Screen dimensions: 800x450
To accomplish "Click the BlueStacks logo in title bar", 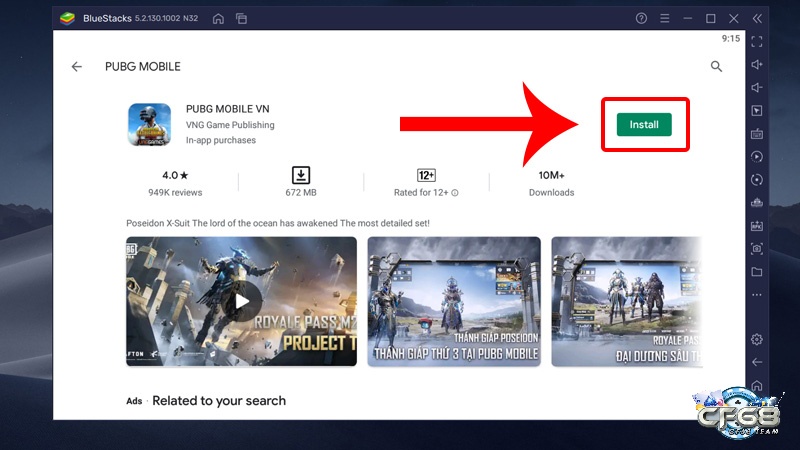I will (67, 18).
